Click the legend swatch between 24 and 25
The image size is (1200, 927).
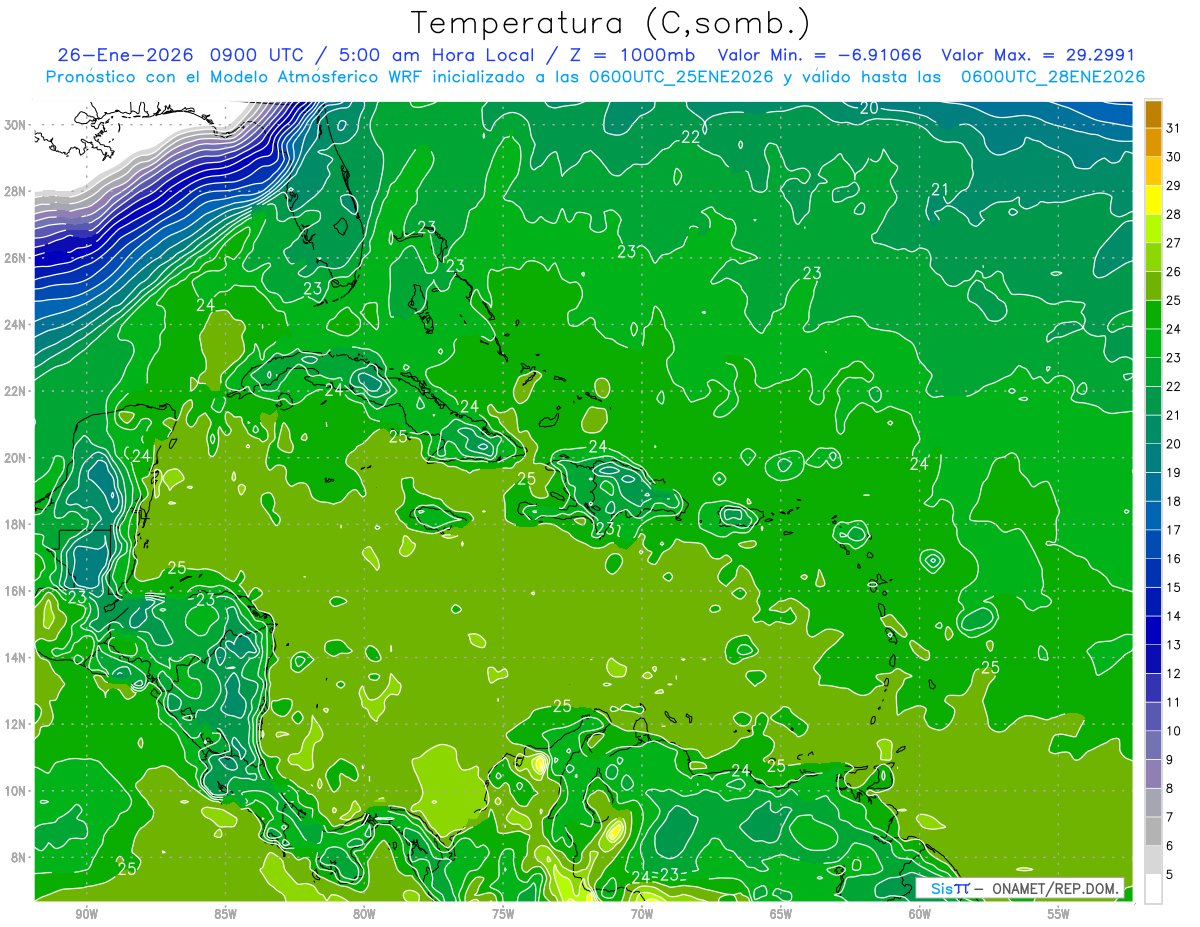click(1153, 315)
